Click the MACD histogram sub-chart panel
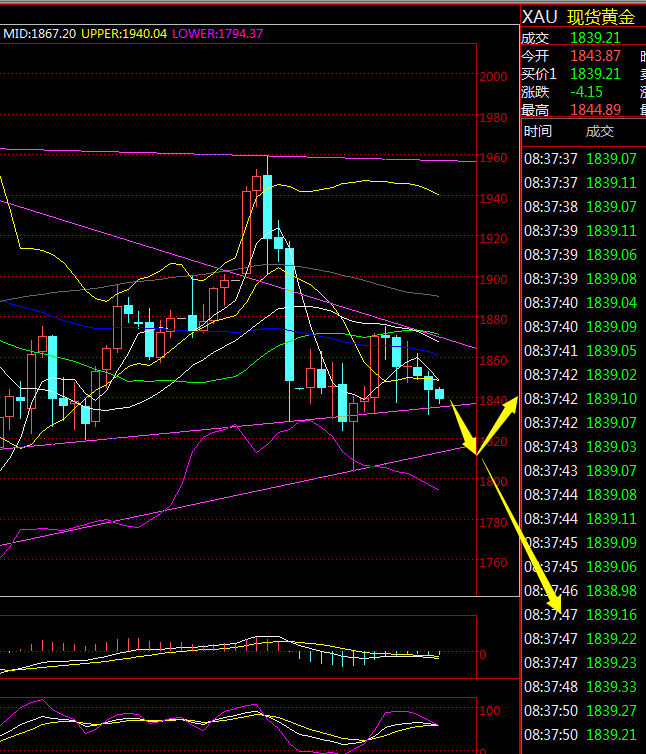 pyautogui.click(x=240, y=648)
